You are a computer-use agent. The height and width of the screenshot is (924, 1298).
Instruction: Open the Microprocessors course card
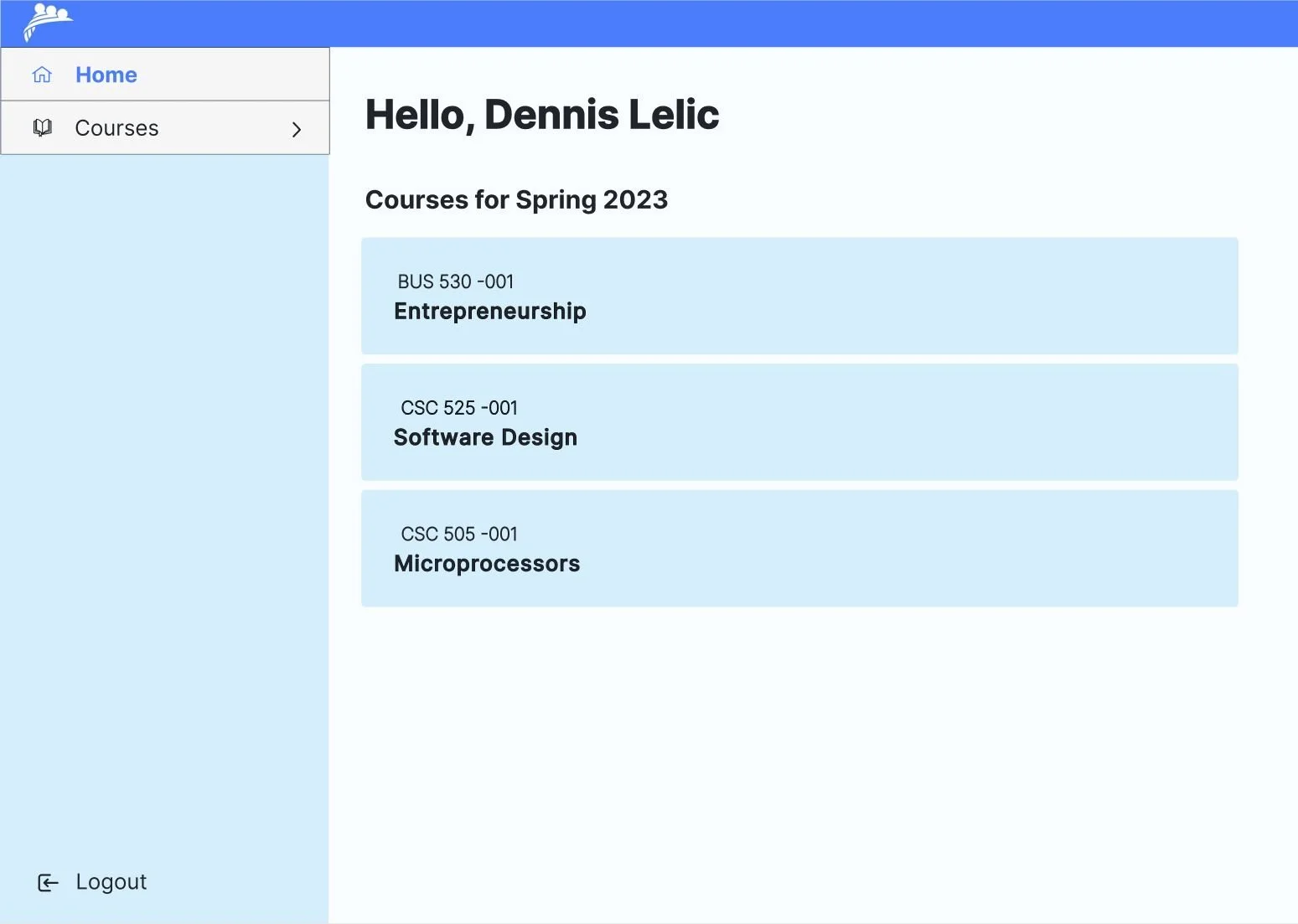pyautogui.click(x=799, y=549)
